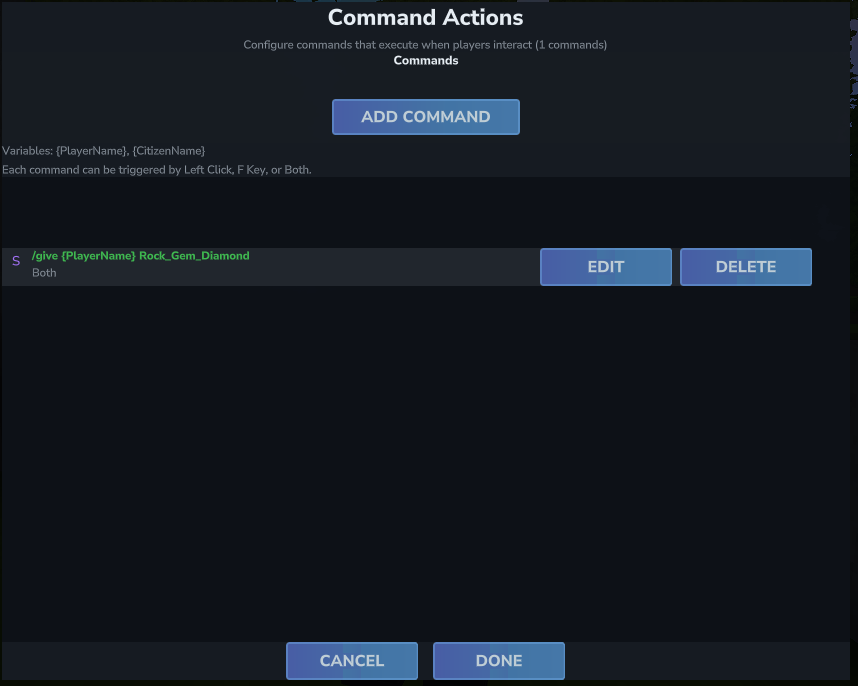Image resolution: width=858 pixels, height=686 pixels.
Task: Confirm changes with the DONE button
Action: pyautogui.click(x=498, y=660)
